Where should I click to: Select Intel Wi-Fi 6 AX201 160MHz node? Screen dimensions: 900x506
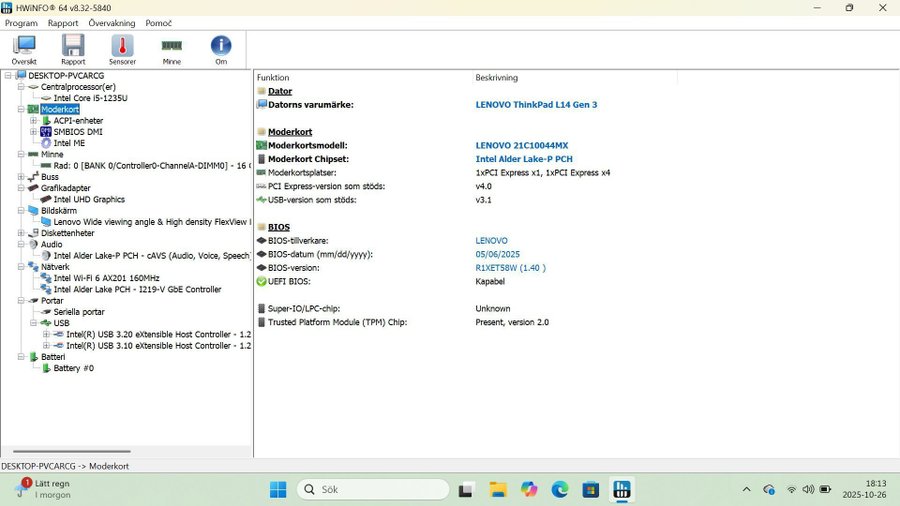click(x=106, y=278)
